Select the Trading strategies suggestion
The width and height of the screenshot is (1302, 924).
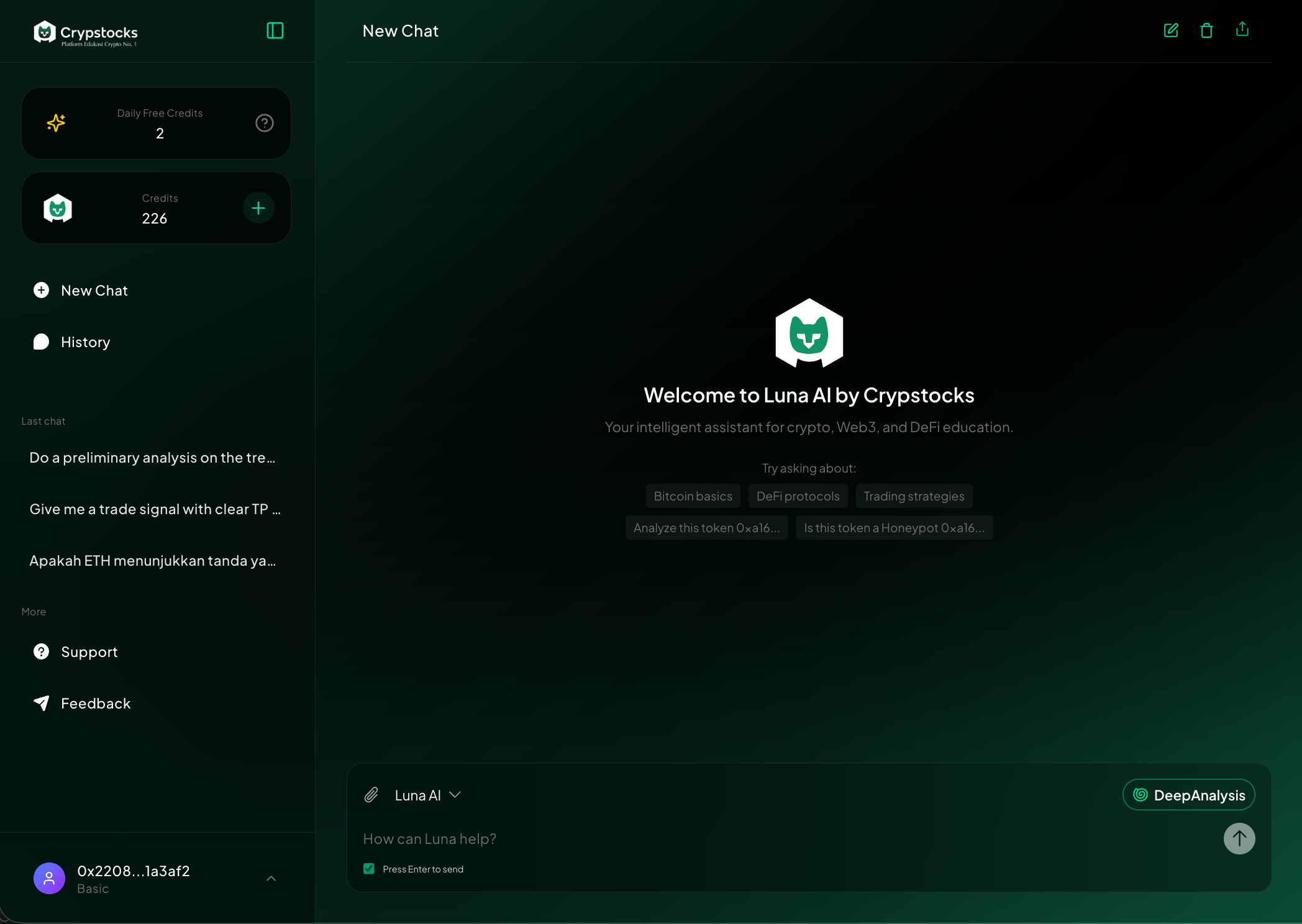click(x=913, y=496)
